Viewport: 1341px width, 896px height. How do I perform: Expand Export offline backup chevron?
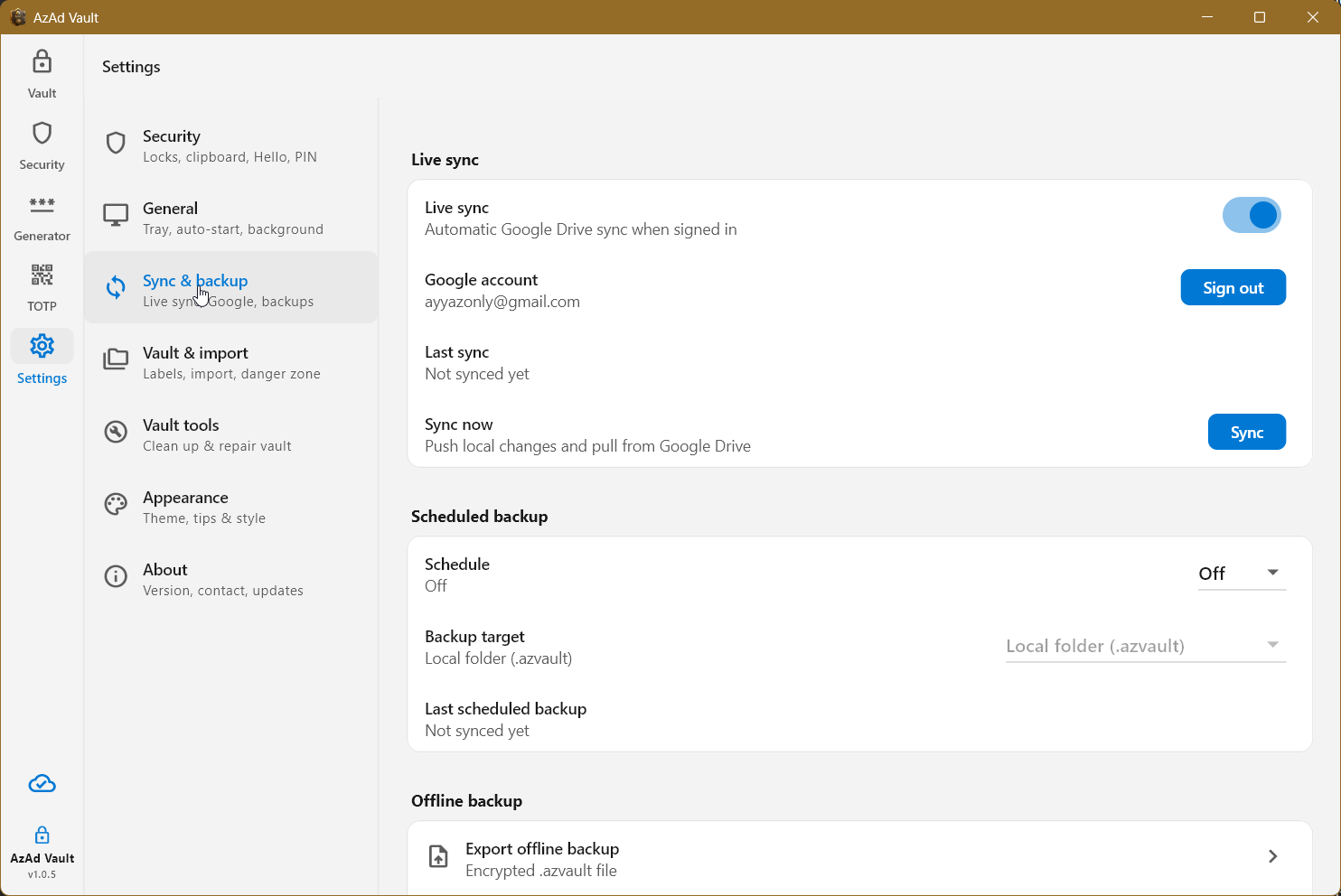1272,856
